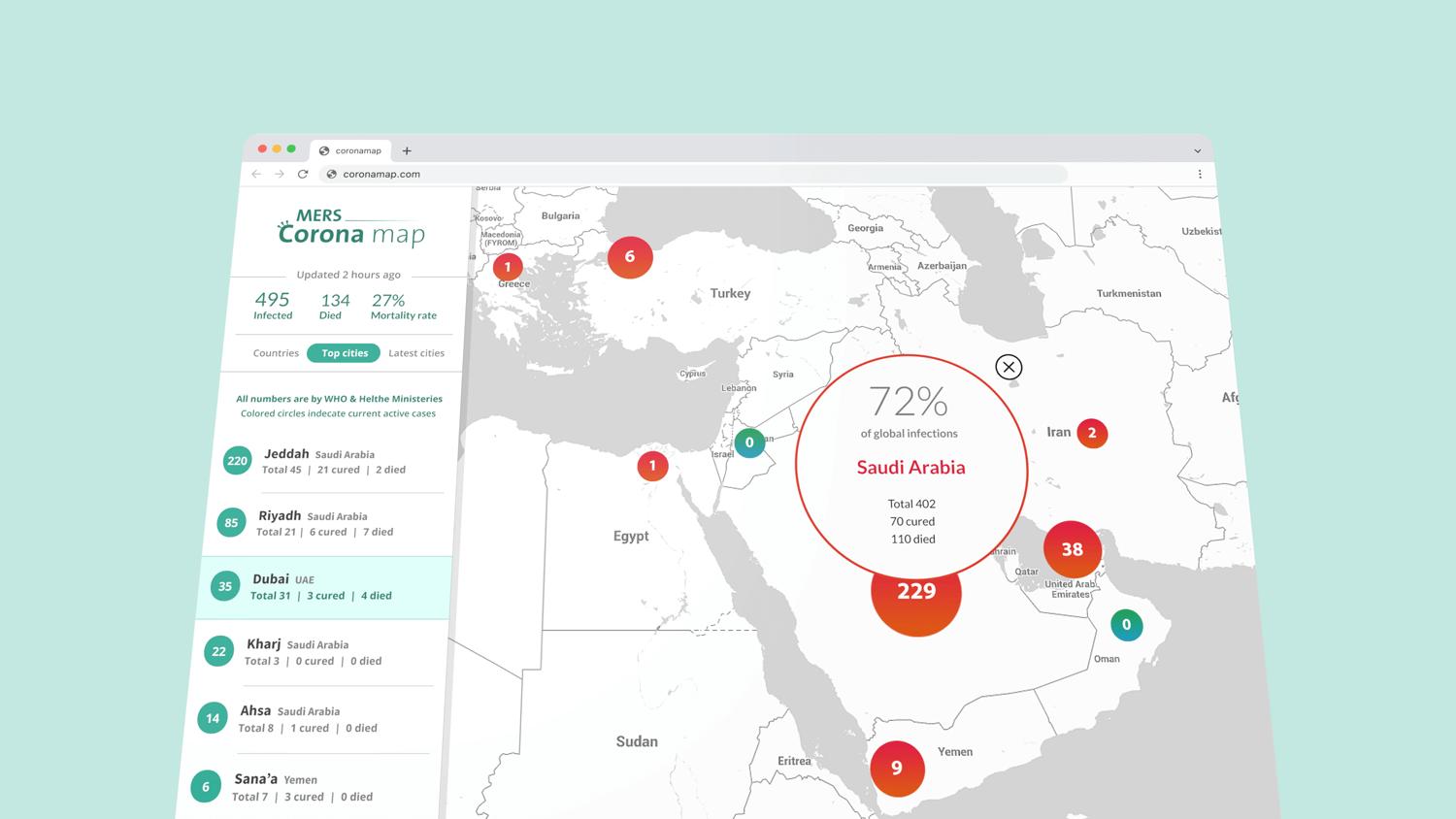Open the Kharj city row

click(318, 652)
